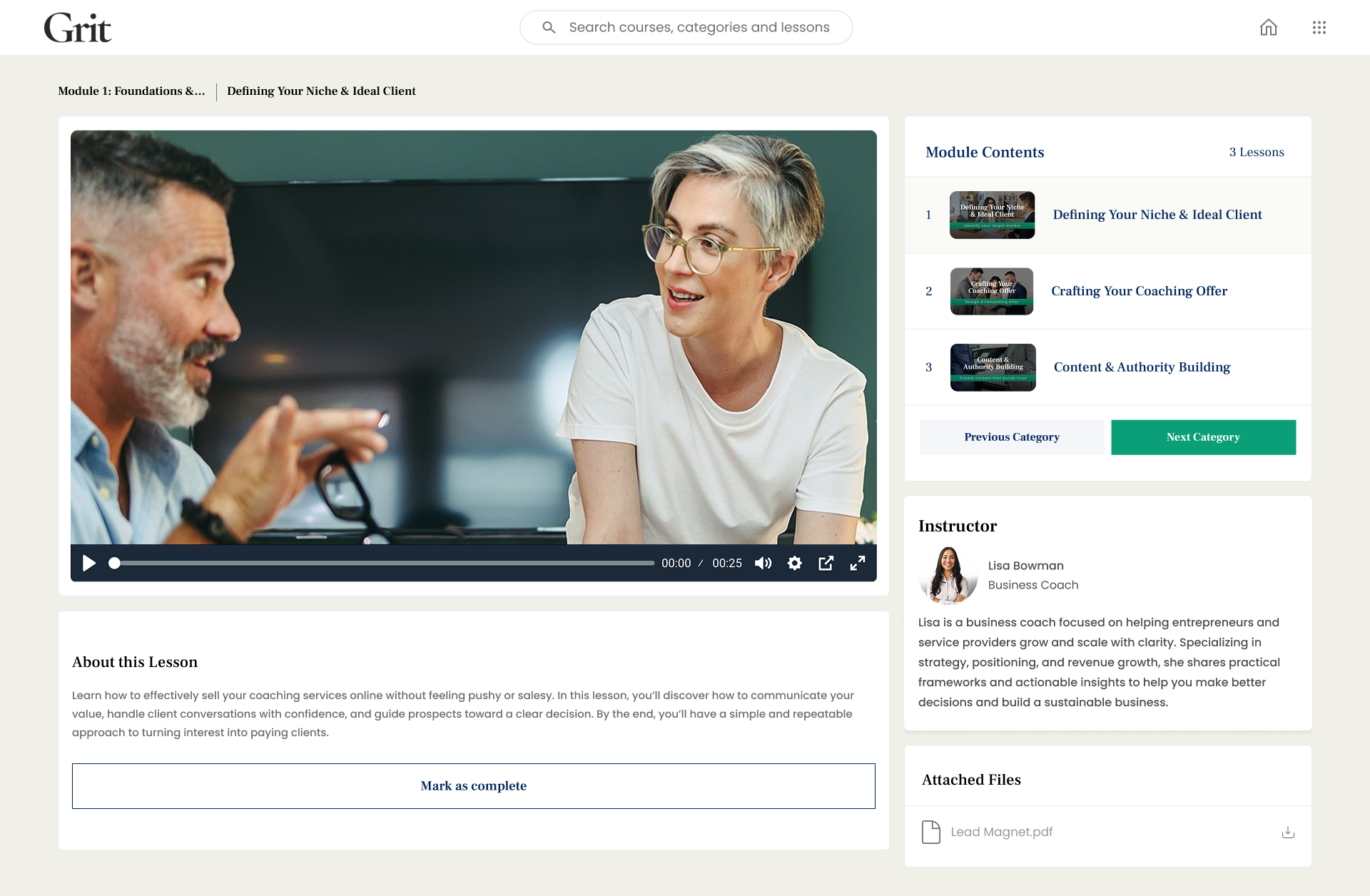Mute the video volume

[763, 564]
